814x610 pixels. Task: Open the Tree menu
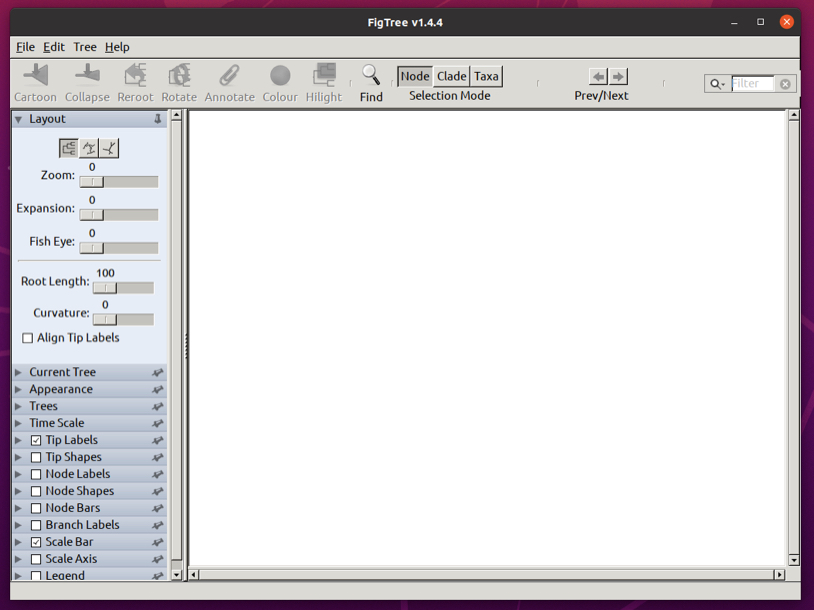coord(85,47)
